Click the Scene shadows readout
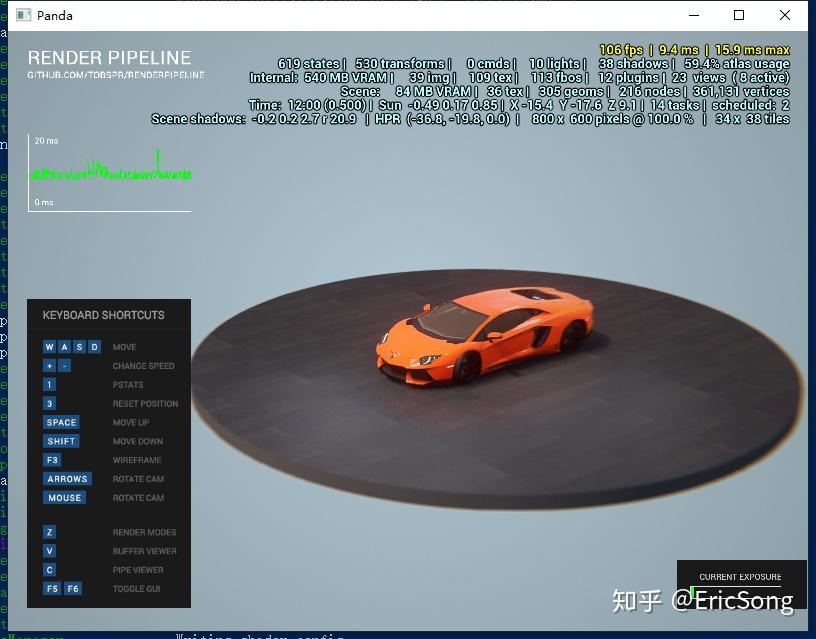This screenshot has width=816, height=639. click(254, 119)
